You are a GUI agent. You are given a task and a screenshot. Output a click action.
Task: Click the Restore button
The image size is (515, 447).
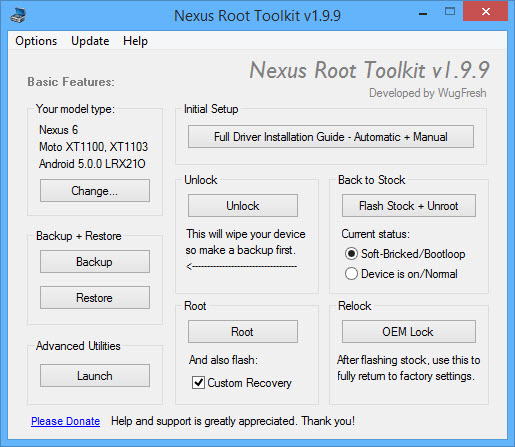coord(95,298)
